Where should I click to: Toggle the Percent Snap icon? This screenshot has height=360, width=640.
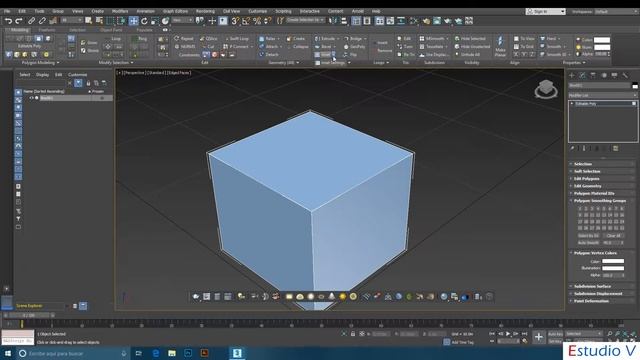click(x=257, y=21)
